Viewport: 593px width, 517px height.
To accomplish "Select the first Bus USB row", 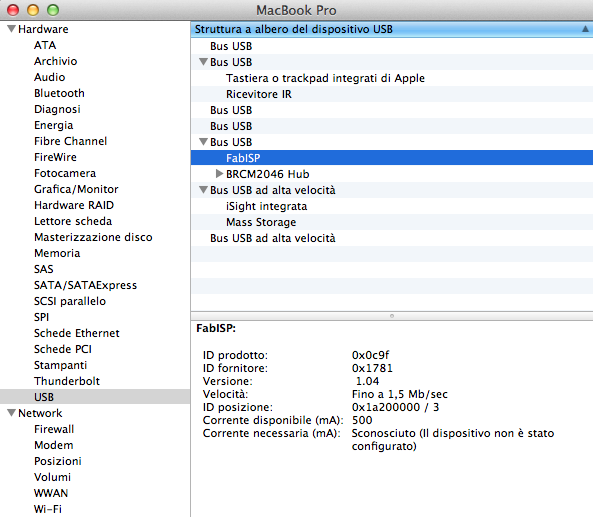I will 392,46.
